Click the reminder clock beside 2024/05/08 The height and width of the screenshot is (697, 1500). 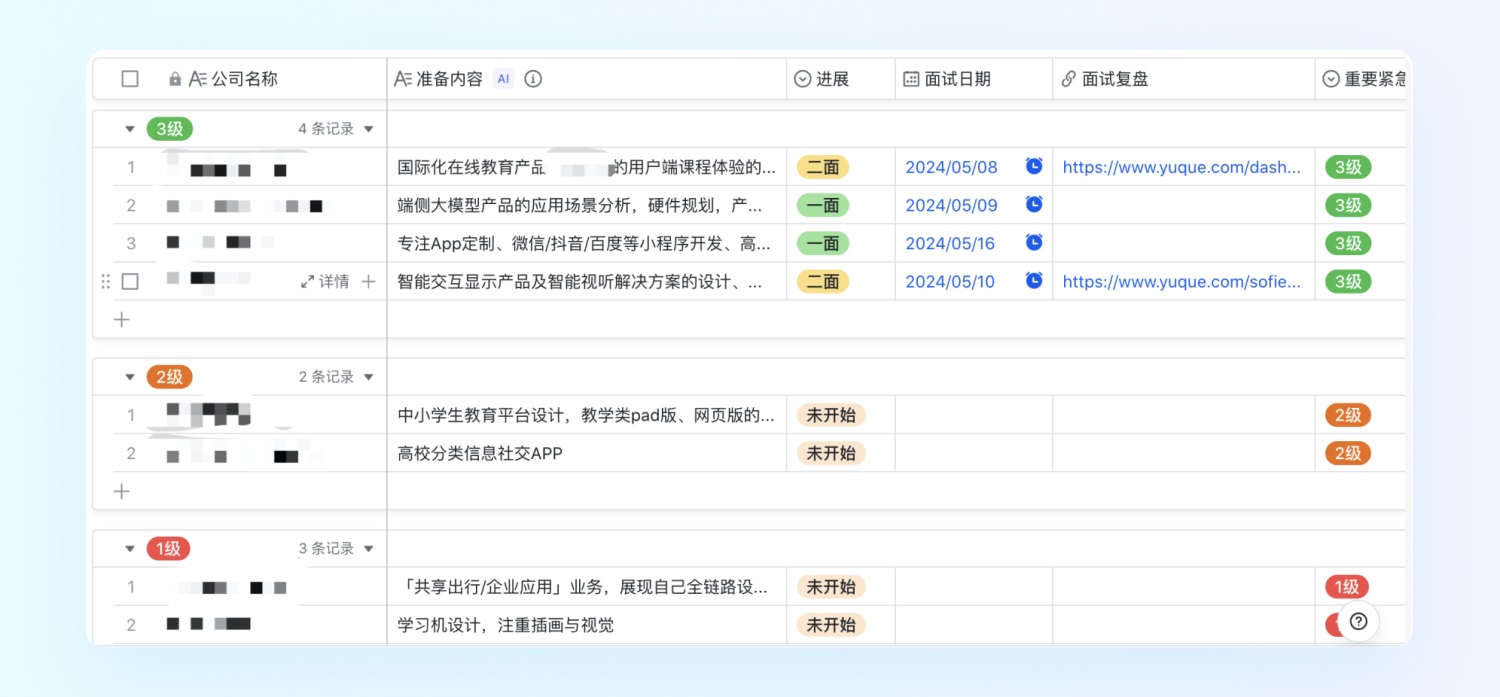(1034, 167)
